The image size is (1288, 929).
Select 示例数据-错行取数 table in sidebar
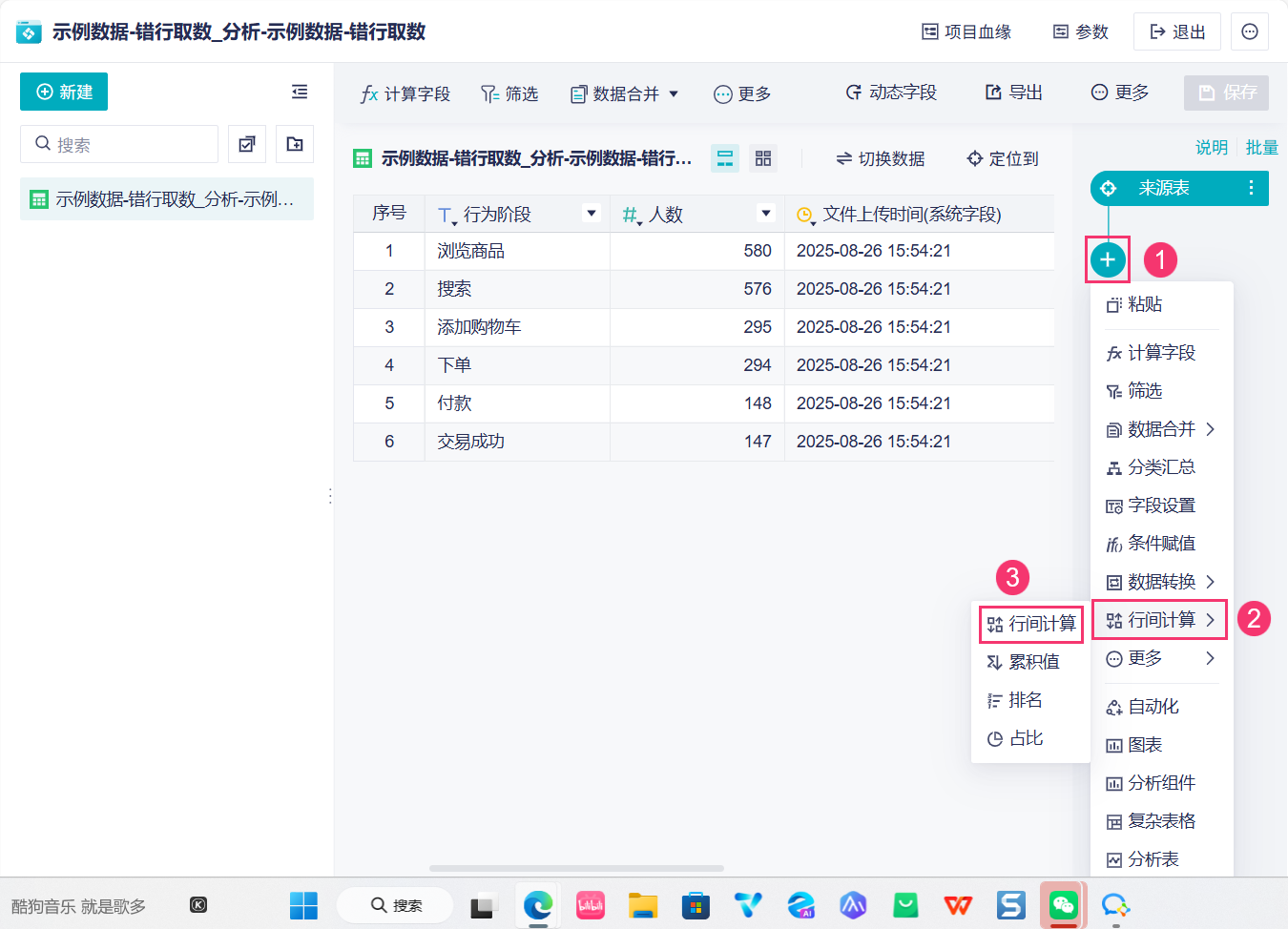click(x=167, y=199)
